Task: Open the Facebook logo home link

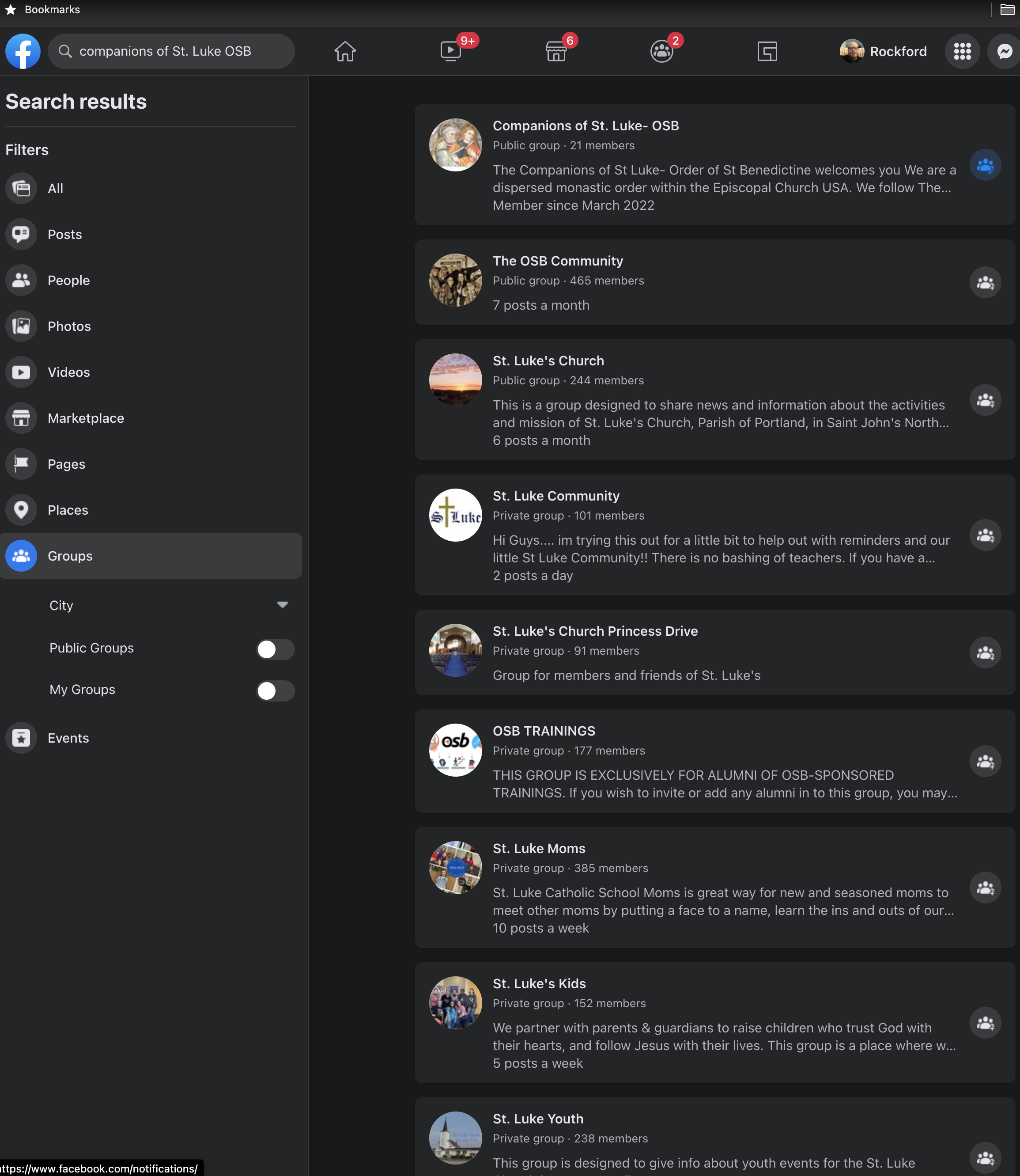Action: pyautogui.click(x=23, y=51)
